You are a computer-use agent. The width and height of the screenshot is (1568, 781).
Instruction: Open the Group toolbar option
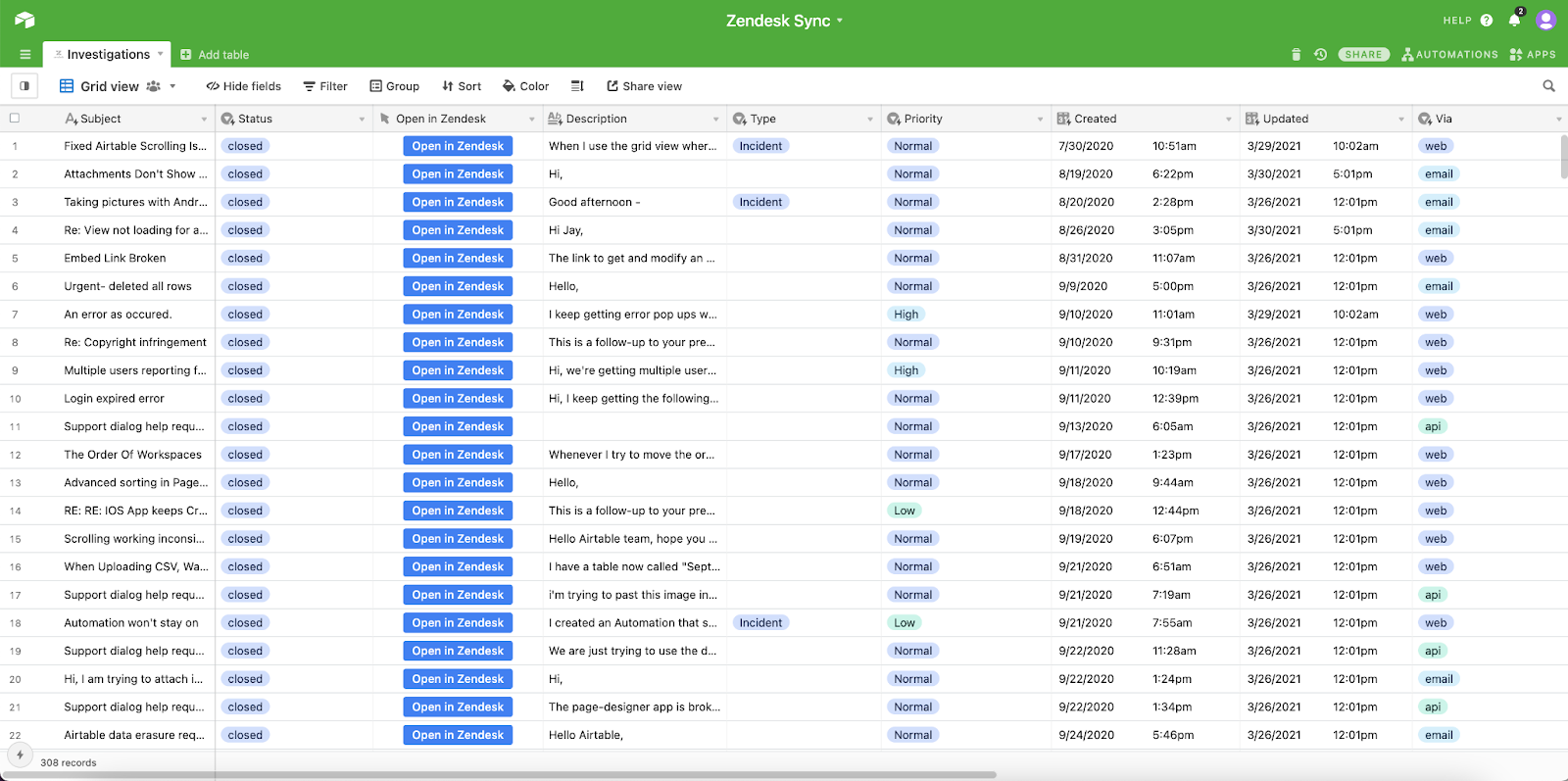(394, 86)
